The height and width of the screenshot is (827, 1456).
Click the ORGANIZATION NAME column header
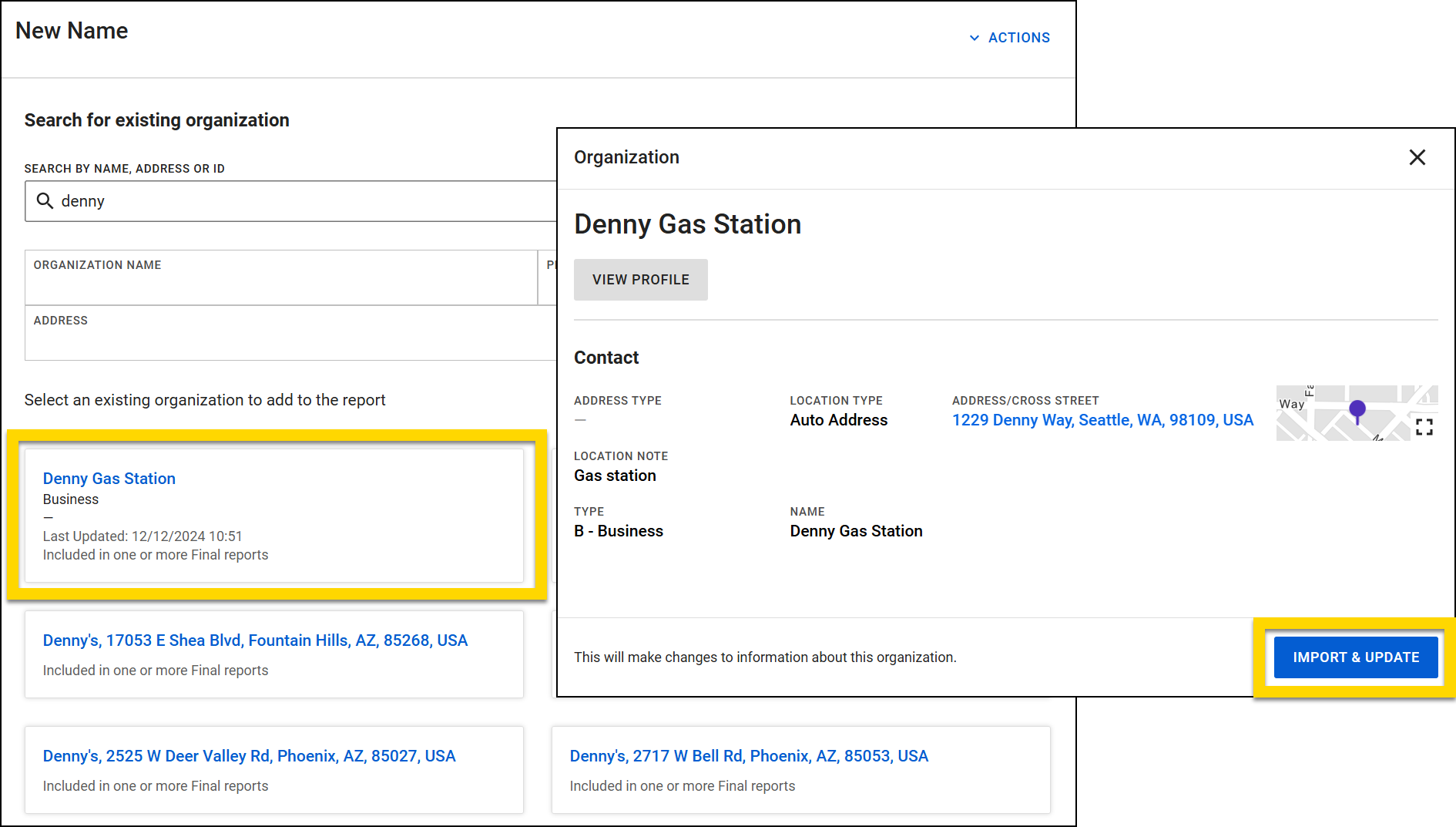coord(97,264)
